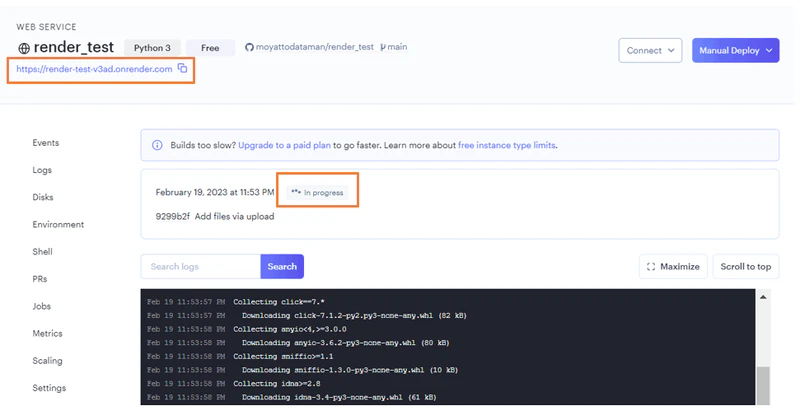800x420 pixels.
Task: Click the info icon in the upgrade banner
Action: pos(157,145)
